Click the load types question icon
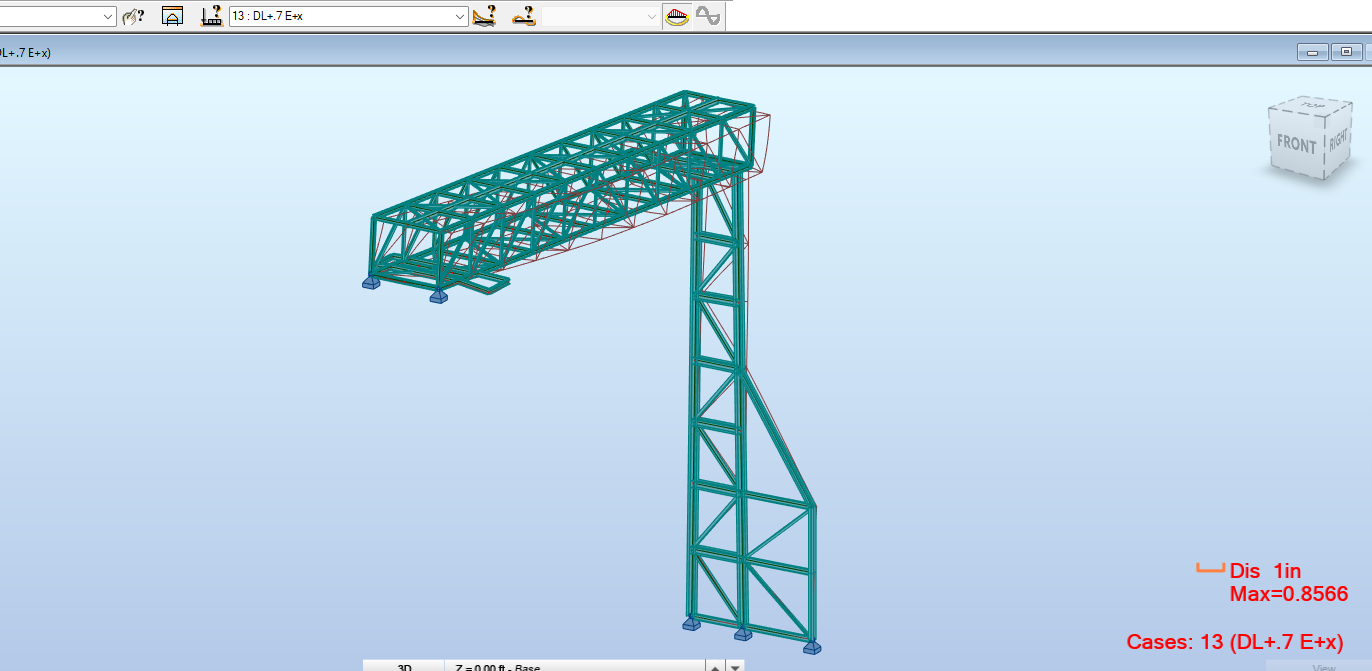This screenshot has width=1372, height=671. tap(523, 16)
